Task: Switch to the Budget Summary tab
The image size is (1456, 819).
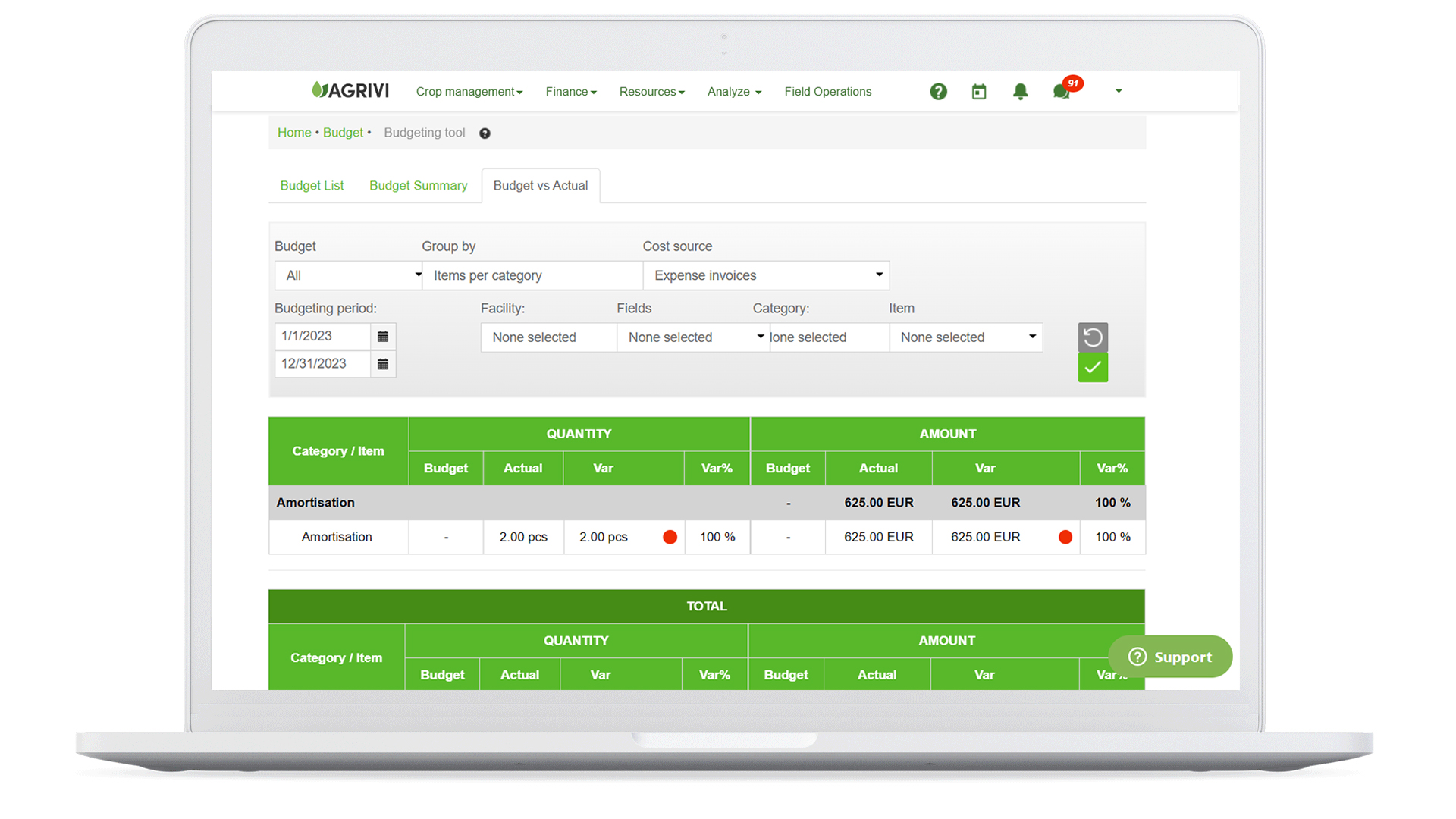Action: 418,185
